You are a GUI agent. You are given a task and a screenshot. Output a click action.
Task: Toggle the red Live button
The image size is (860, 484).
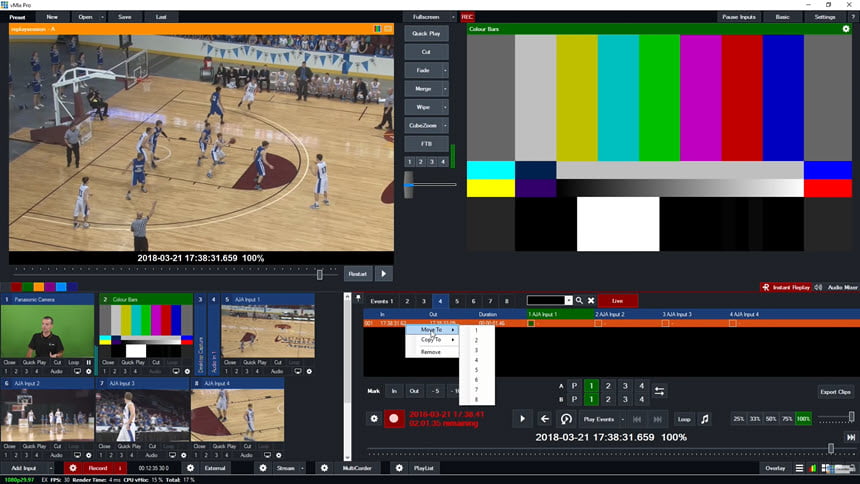618,301
